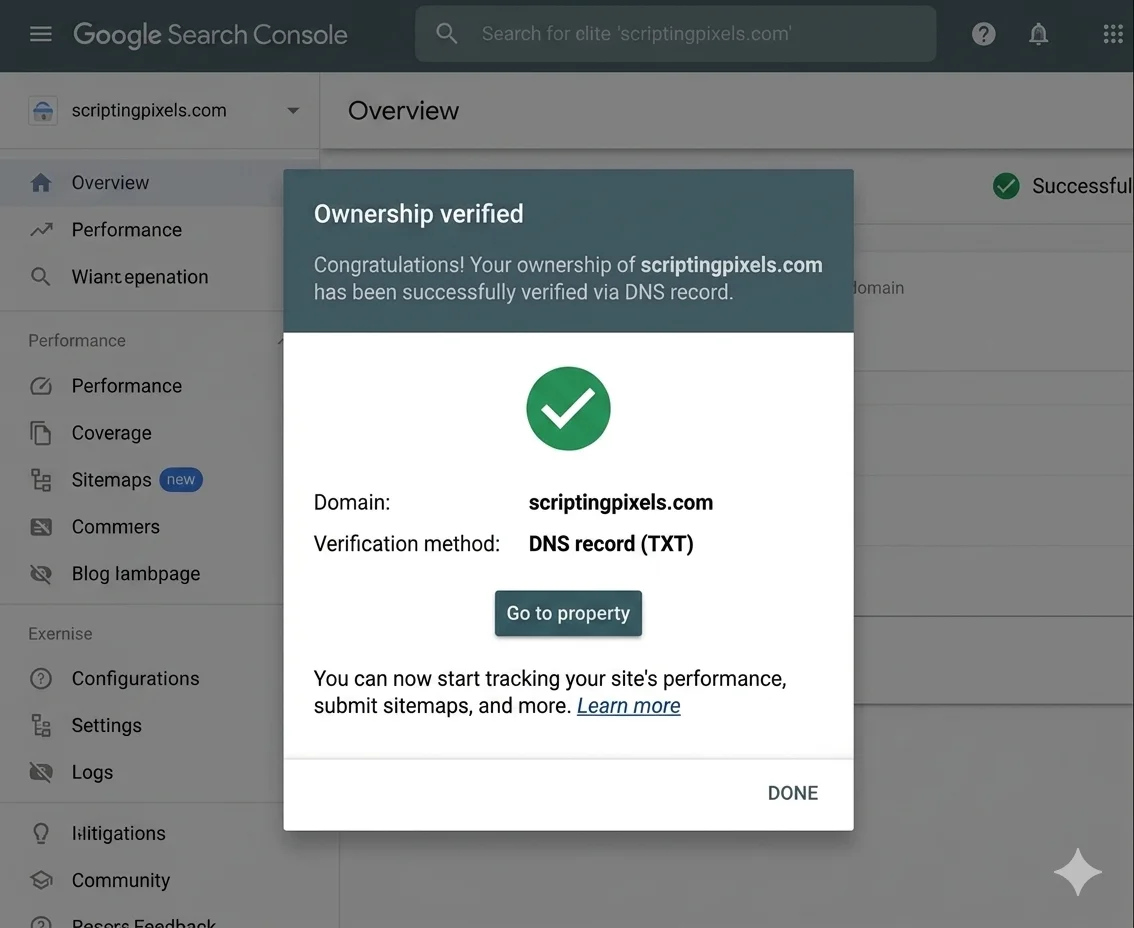Open the Commers menu item
This screenshot has width=1134, height=928.
pyautogui.click(x=142, y=527)
